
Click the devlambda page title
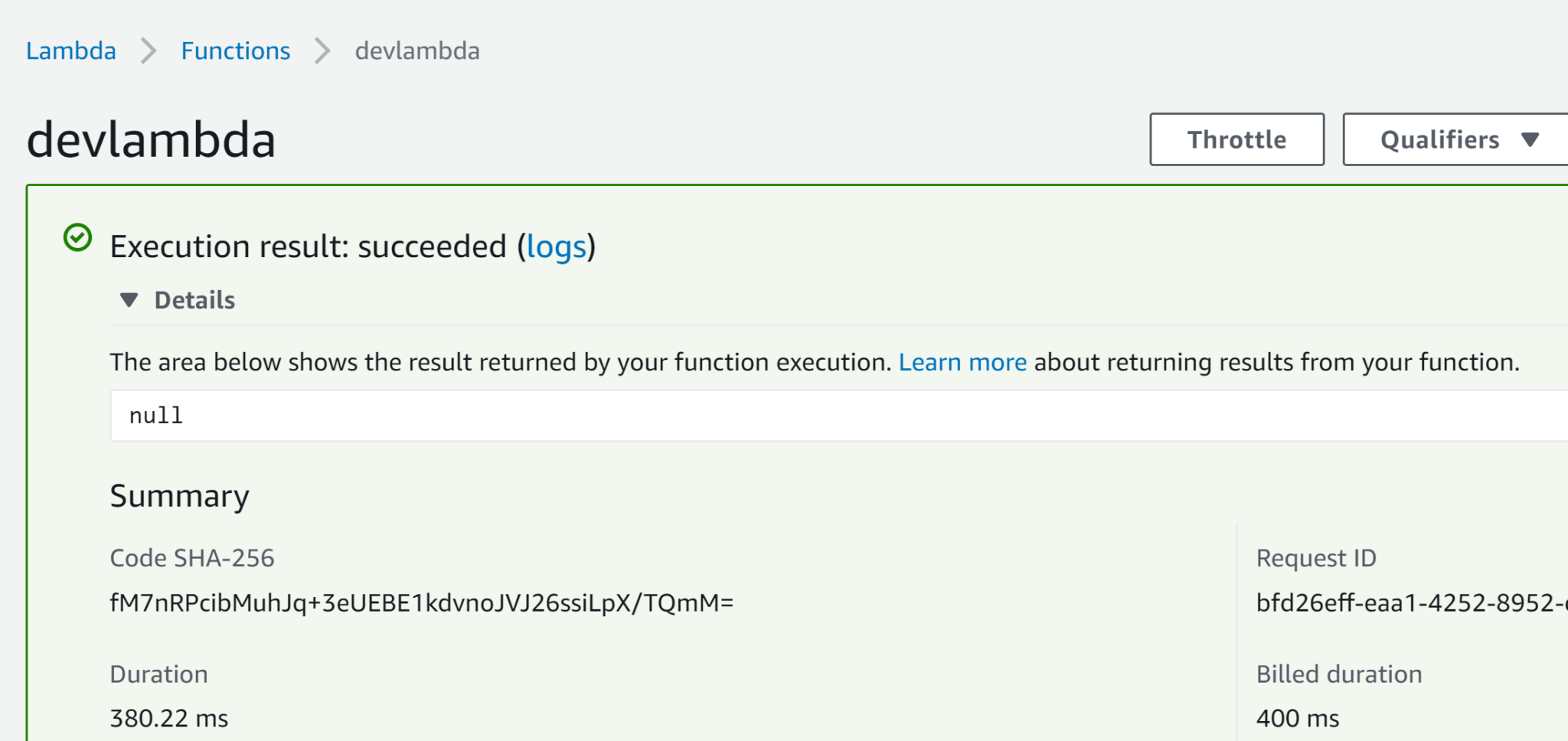pos(151,140)
